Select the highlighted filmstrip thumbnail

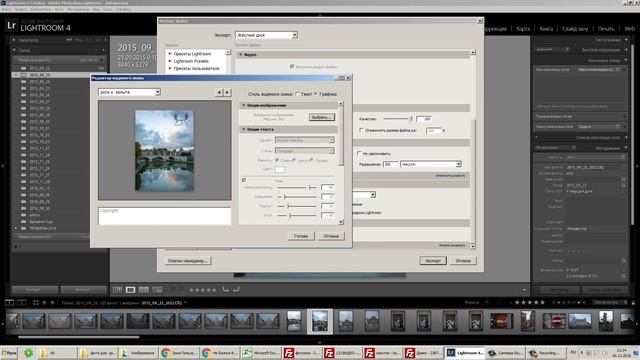[x=320, y=321]
